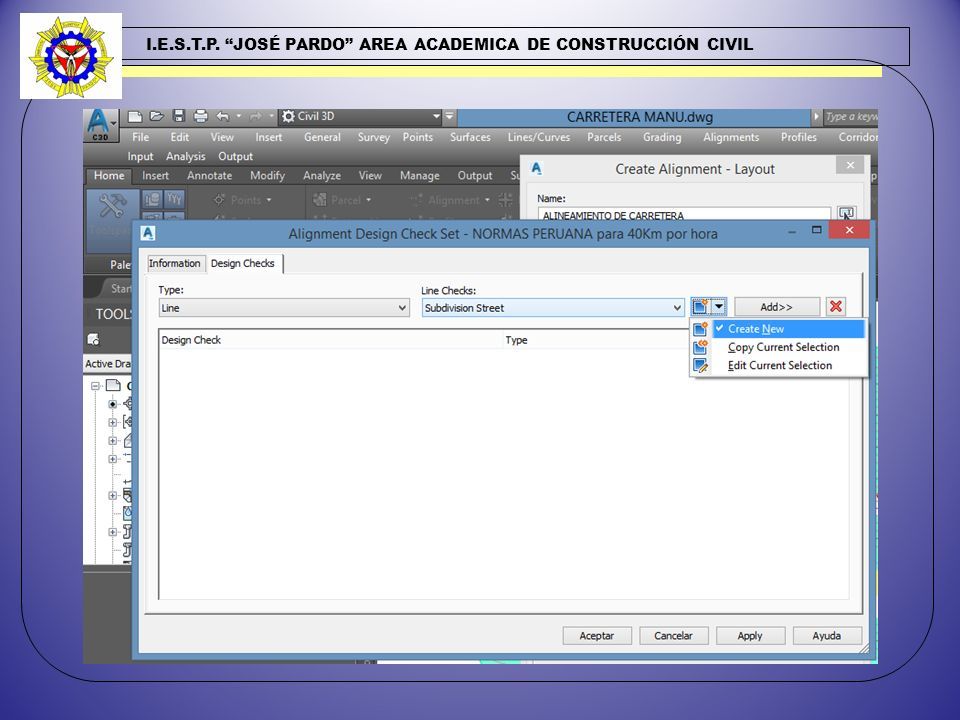960x720 pixels.
Task: Click the Alignment icon in the ribbon
Action: tap(416, 200)
